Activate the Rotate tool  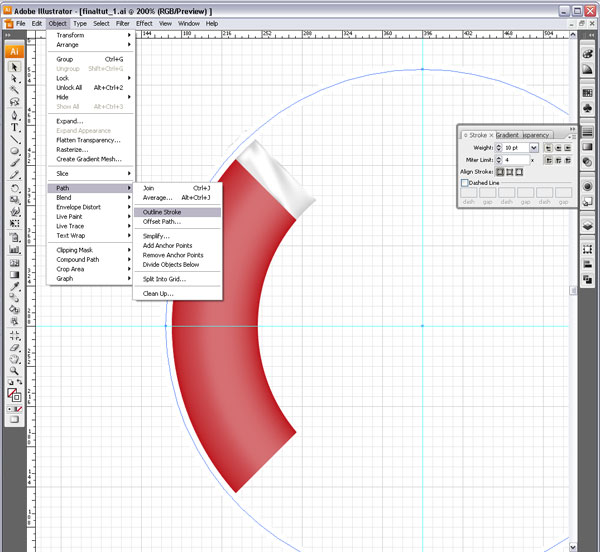[14, 188]
